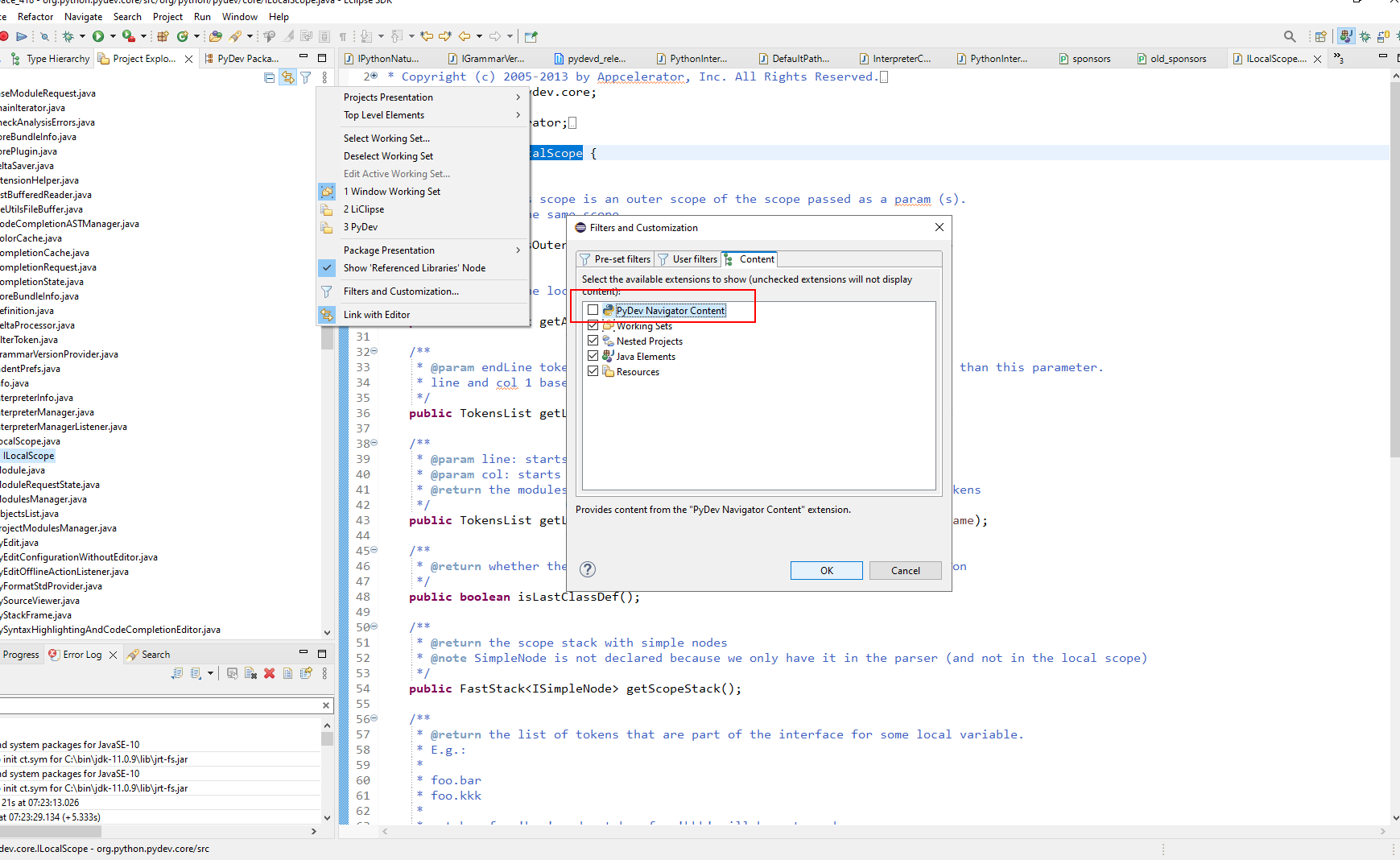
Task: Click Cancel in Filters and Customization dialog
Action: click(905, 570)
